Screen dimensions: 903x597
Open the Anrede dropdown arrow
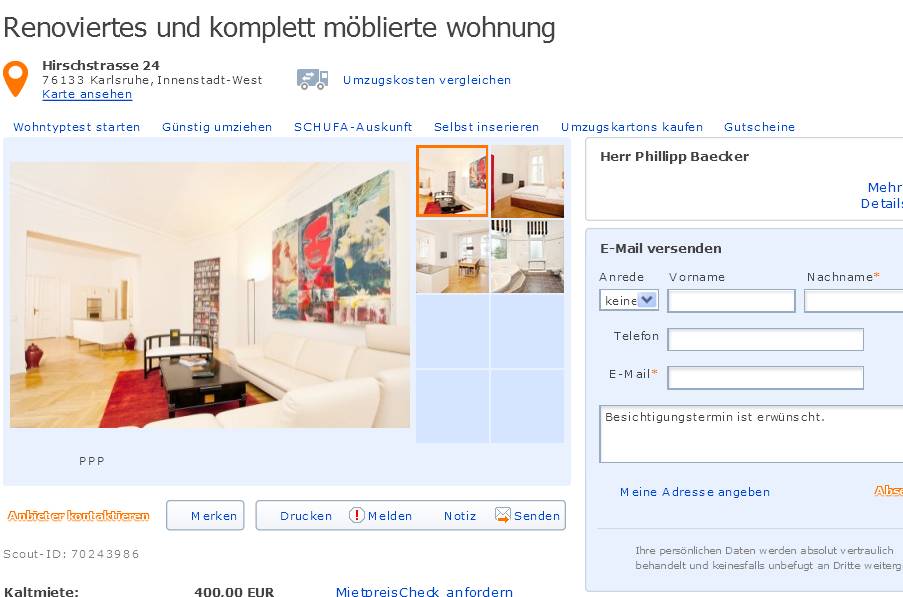click(x=647, y=300)
